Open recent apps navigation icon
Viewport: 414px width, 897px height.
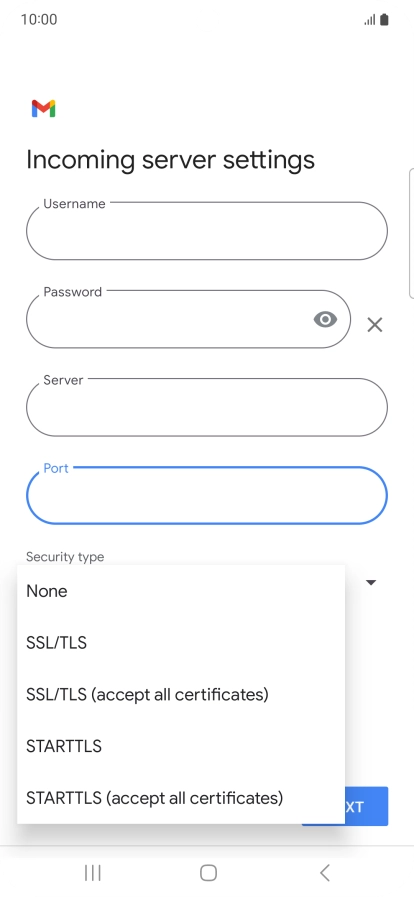click(93, 872)
